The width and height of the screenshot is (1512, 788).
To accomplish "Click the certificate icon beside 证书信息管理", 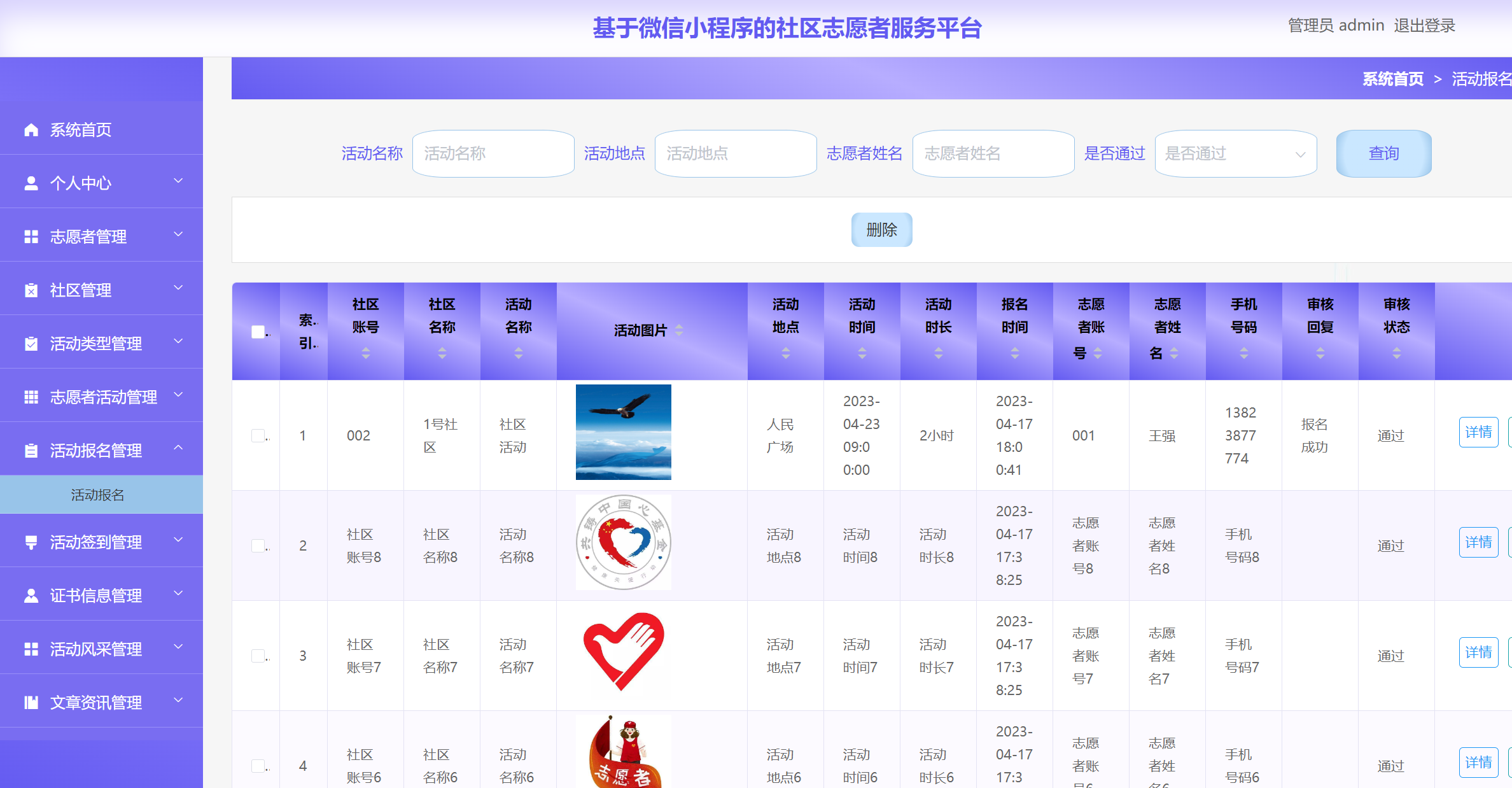I will click(30, 595).
